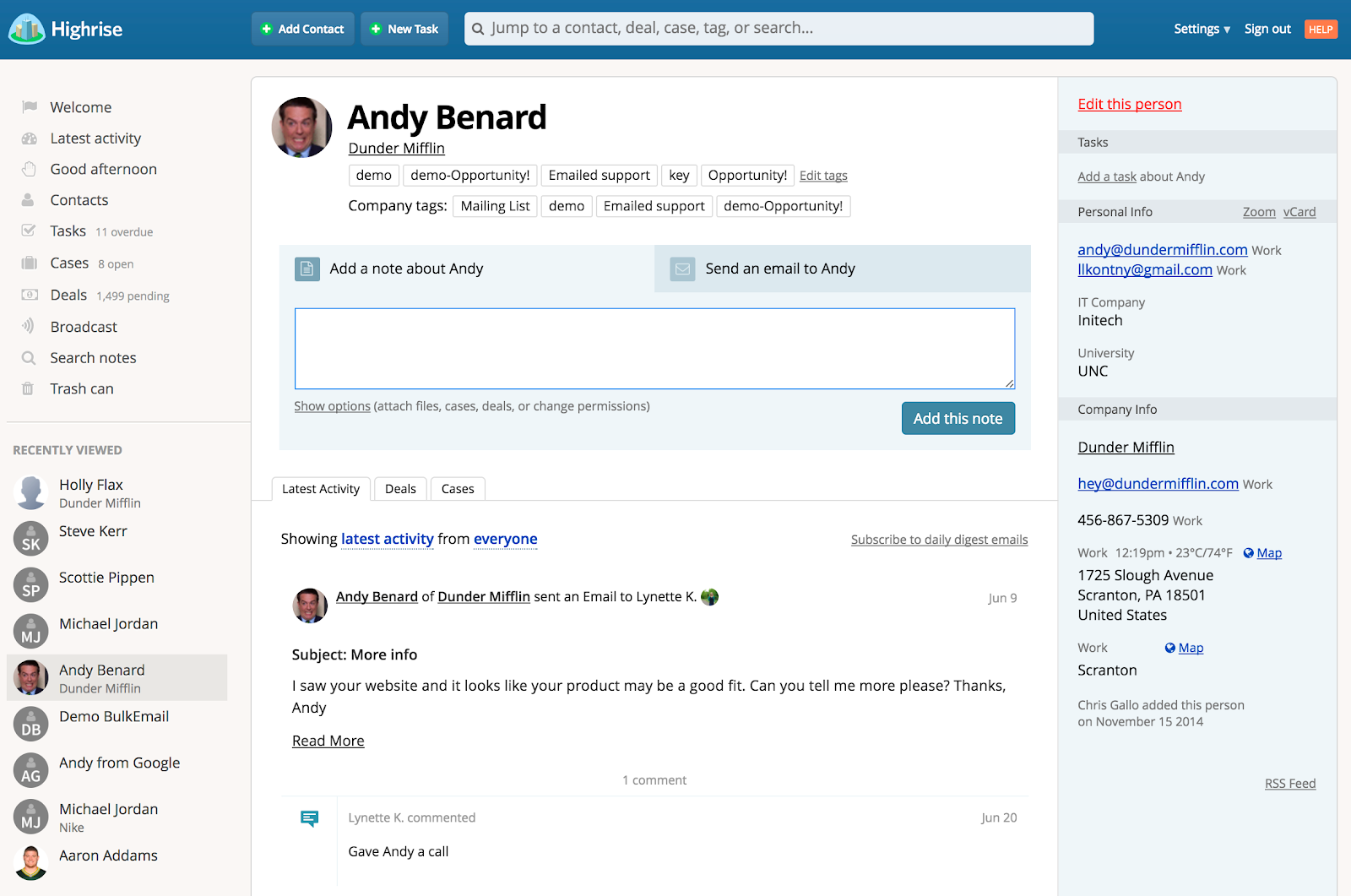Click the Highrise logo icon

(26, 30)
